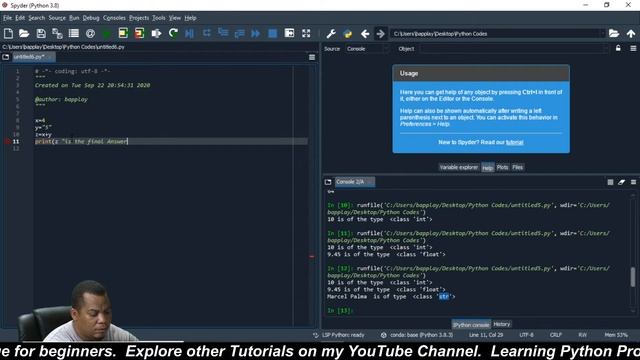Open the Run menu
This screenshot has width=640, height=360.
(74, 18)
